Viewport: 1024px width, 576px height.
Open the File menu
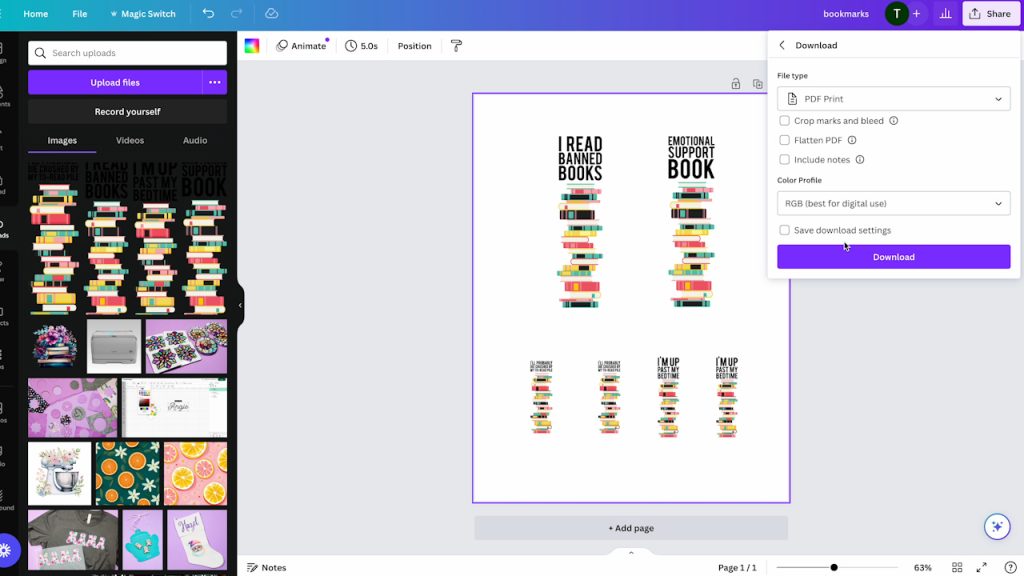coord(80,14)
